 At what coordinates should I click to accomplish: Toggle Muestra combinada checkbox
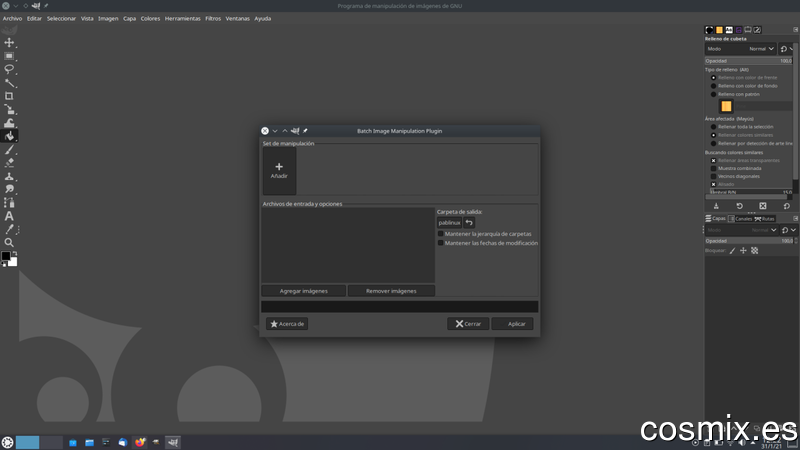point(713,168)
